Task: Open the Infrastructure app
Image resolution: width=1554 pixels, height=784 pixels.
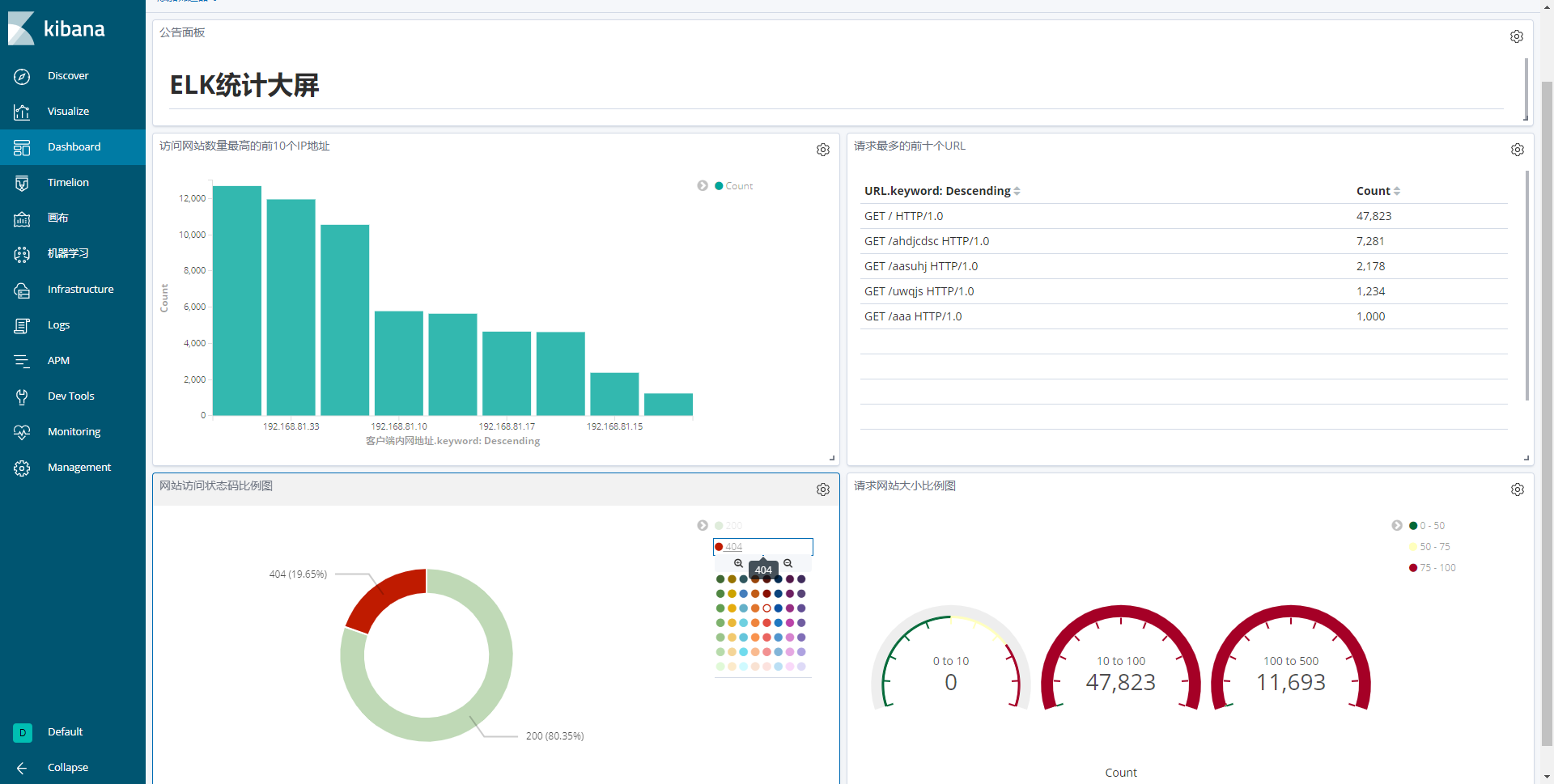Action: [x=80, y=290]
